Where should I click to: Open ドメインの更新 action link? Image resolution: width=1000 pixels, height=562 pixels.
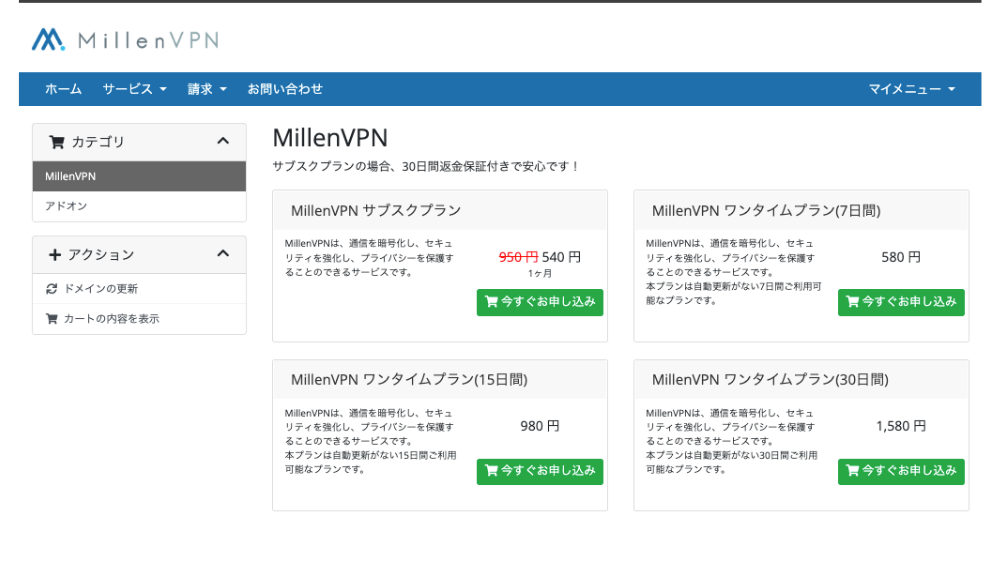tap(100, 289)
